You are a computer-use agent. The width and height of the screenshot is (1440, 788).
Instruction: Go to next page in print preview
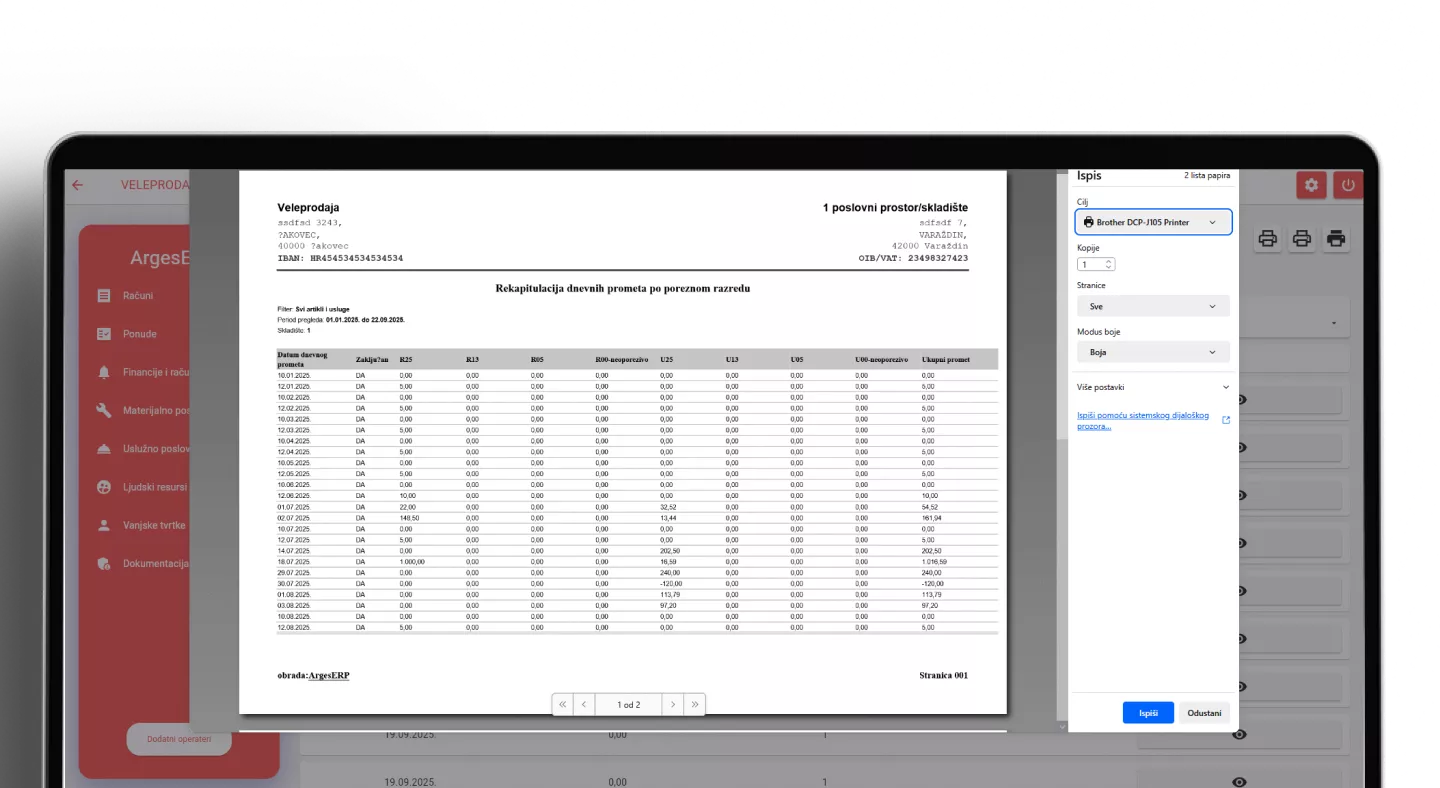[x=673, y=705]
